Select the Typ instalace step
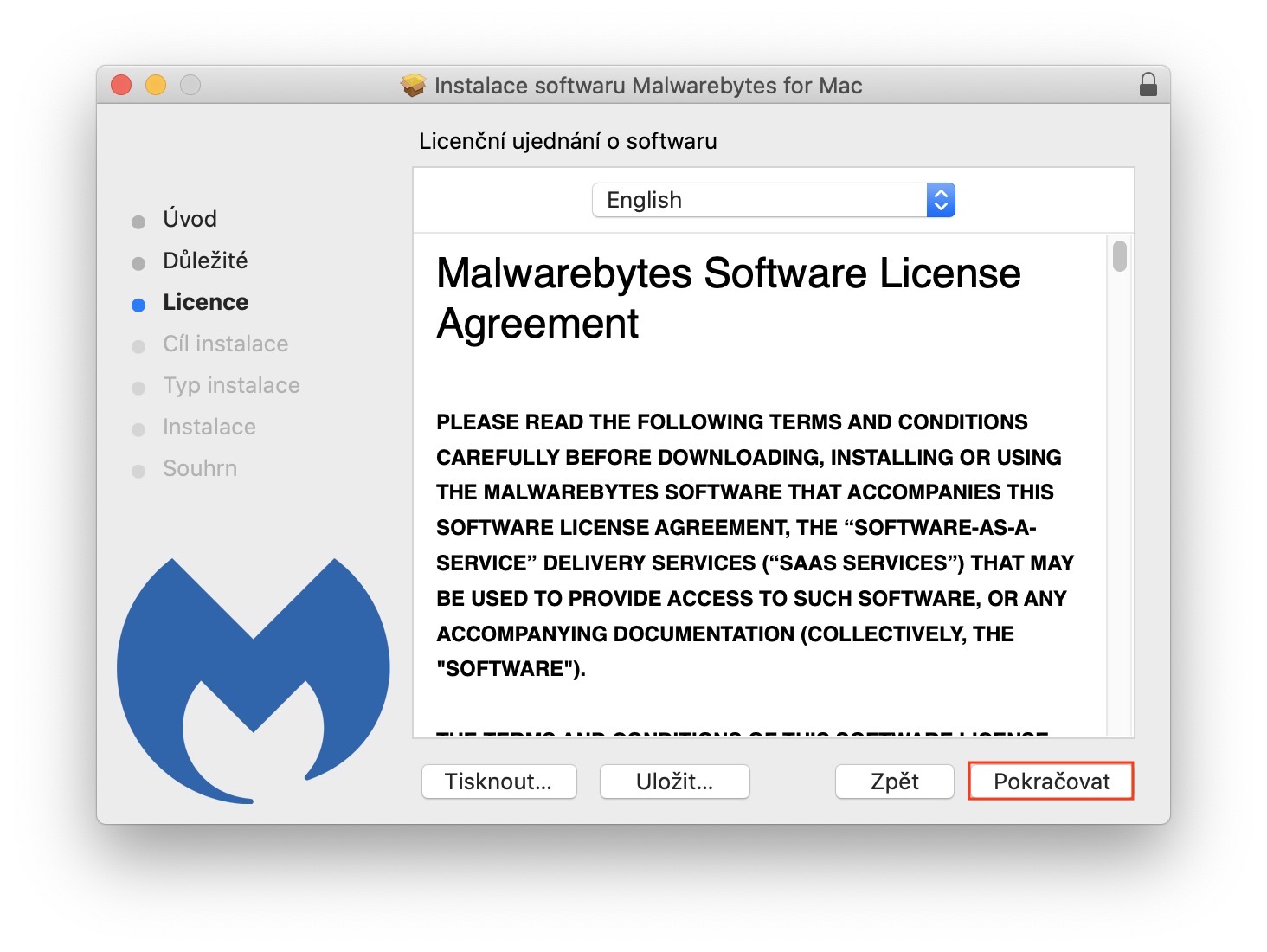The height and width of the screenshot is (952, 1267). pyautogui.click(x=231, y=385)
